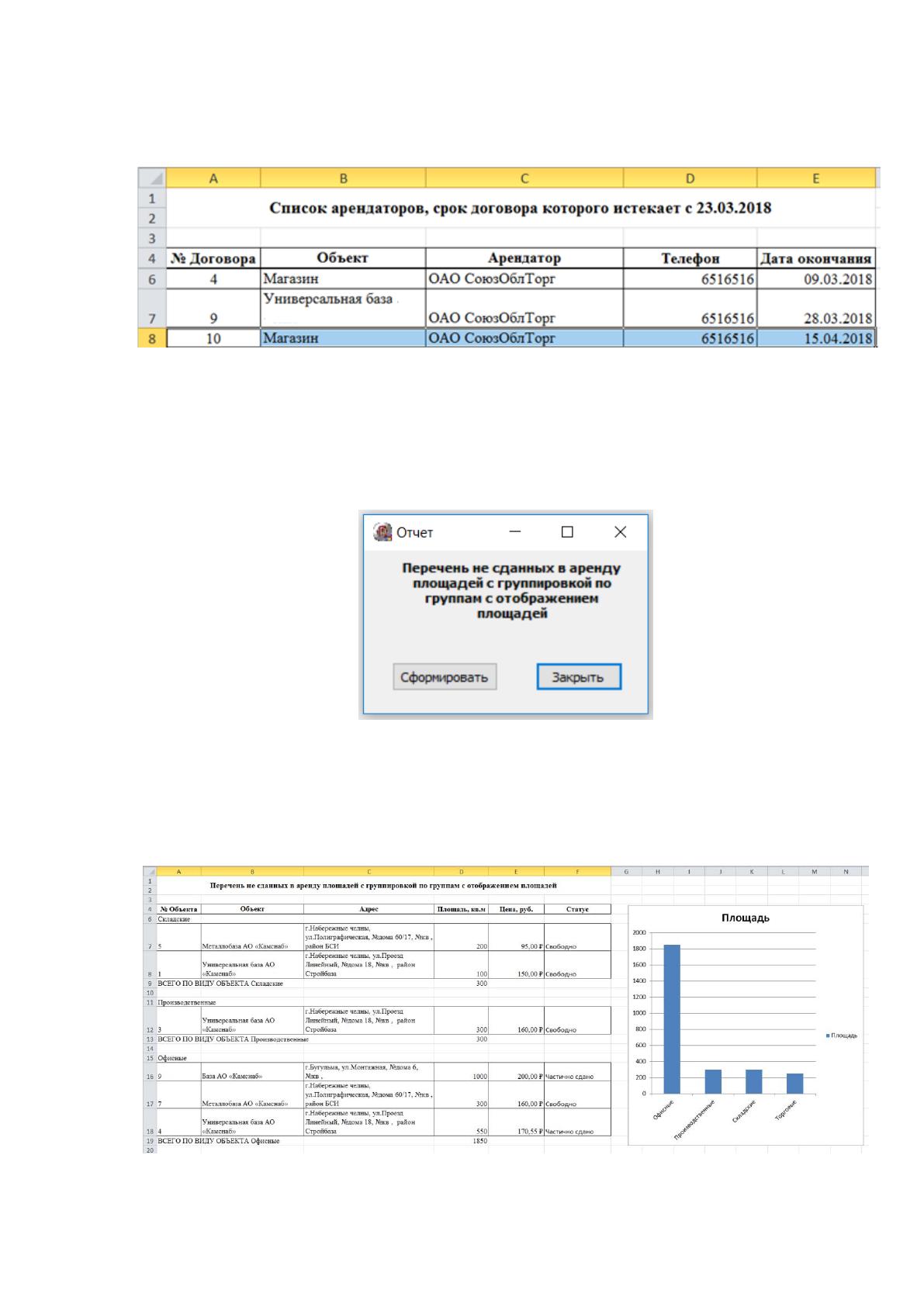Click the chart title Площадь
This screenshot has height=1307, width=924.
coord(746,918)
